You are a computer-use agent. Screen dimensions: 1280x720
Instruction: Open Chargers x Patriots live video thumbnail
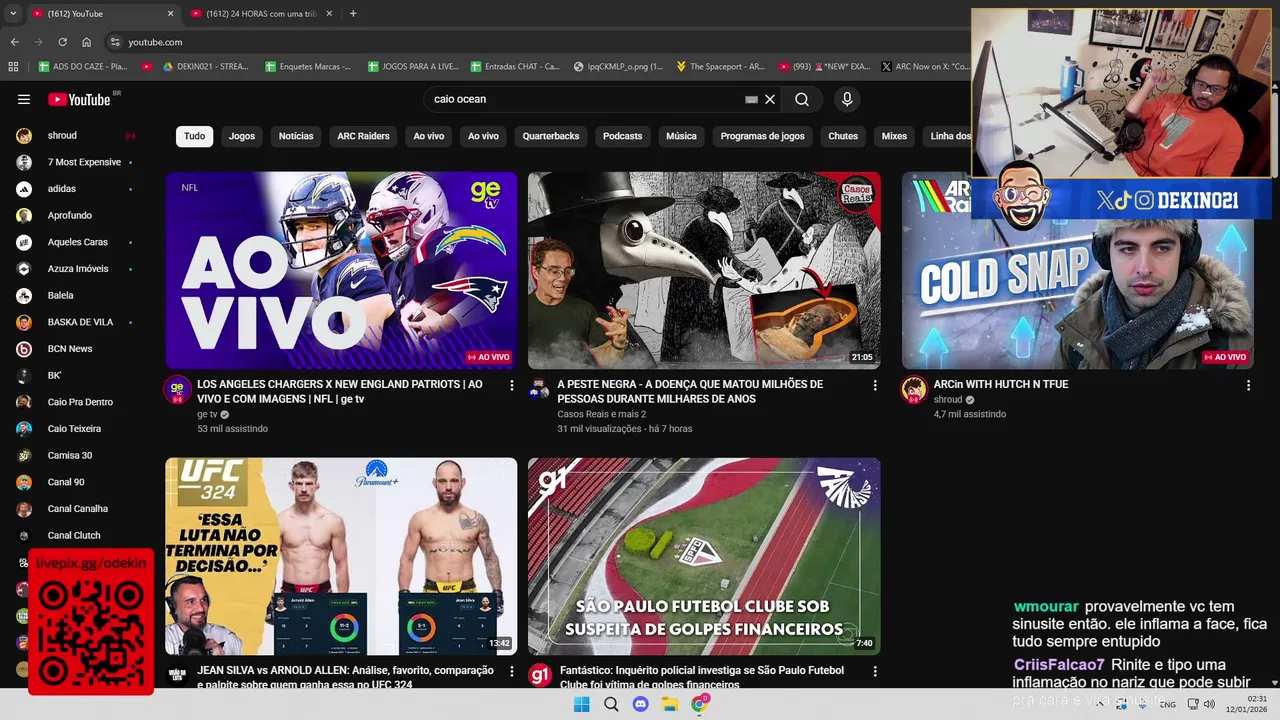tap(341, 270)
